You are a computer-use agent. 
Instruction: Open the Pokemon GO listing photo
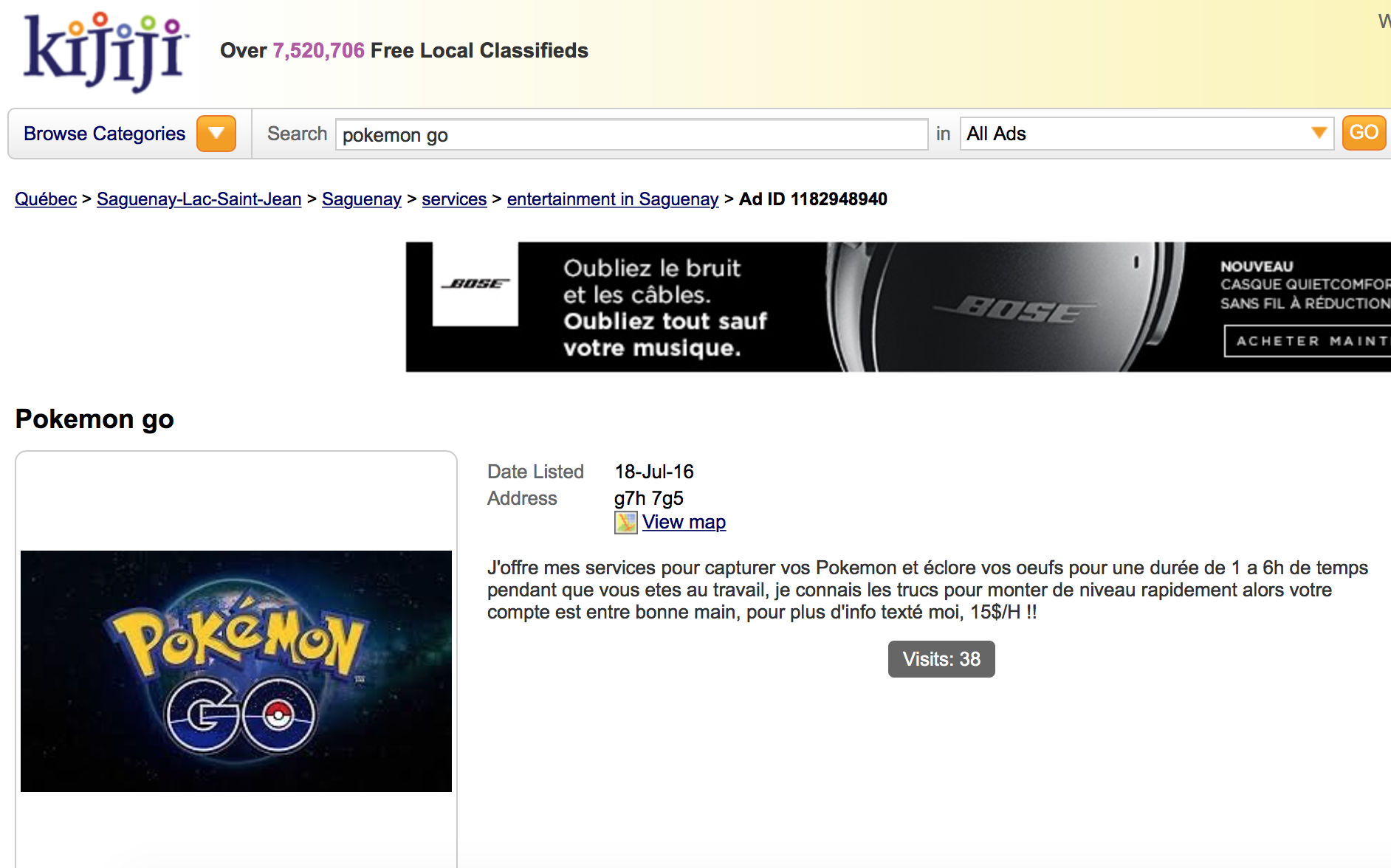pyautogui.click(x=236, y=671)
